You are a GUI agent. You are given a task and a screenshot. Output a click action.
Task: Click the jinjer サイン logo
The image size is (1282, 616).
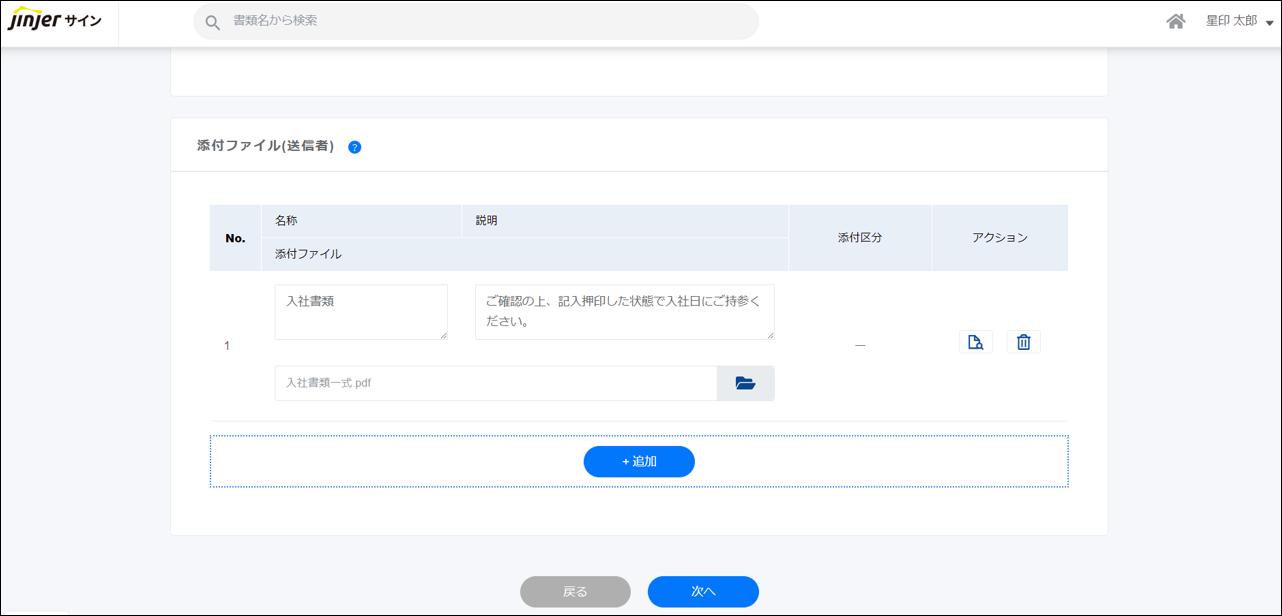pos(55,21)
